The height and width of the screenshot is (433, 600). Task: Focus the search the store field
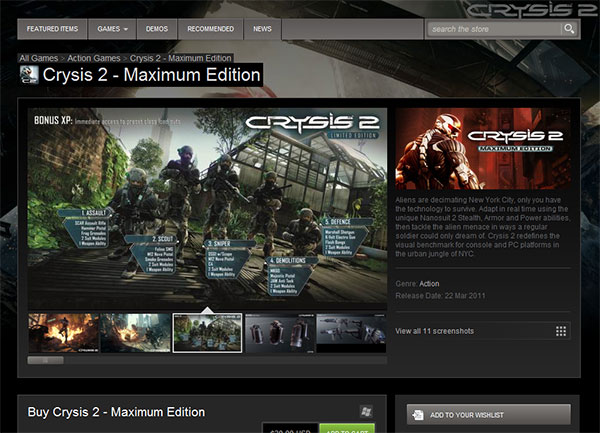(494, 29)
